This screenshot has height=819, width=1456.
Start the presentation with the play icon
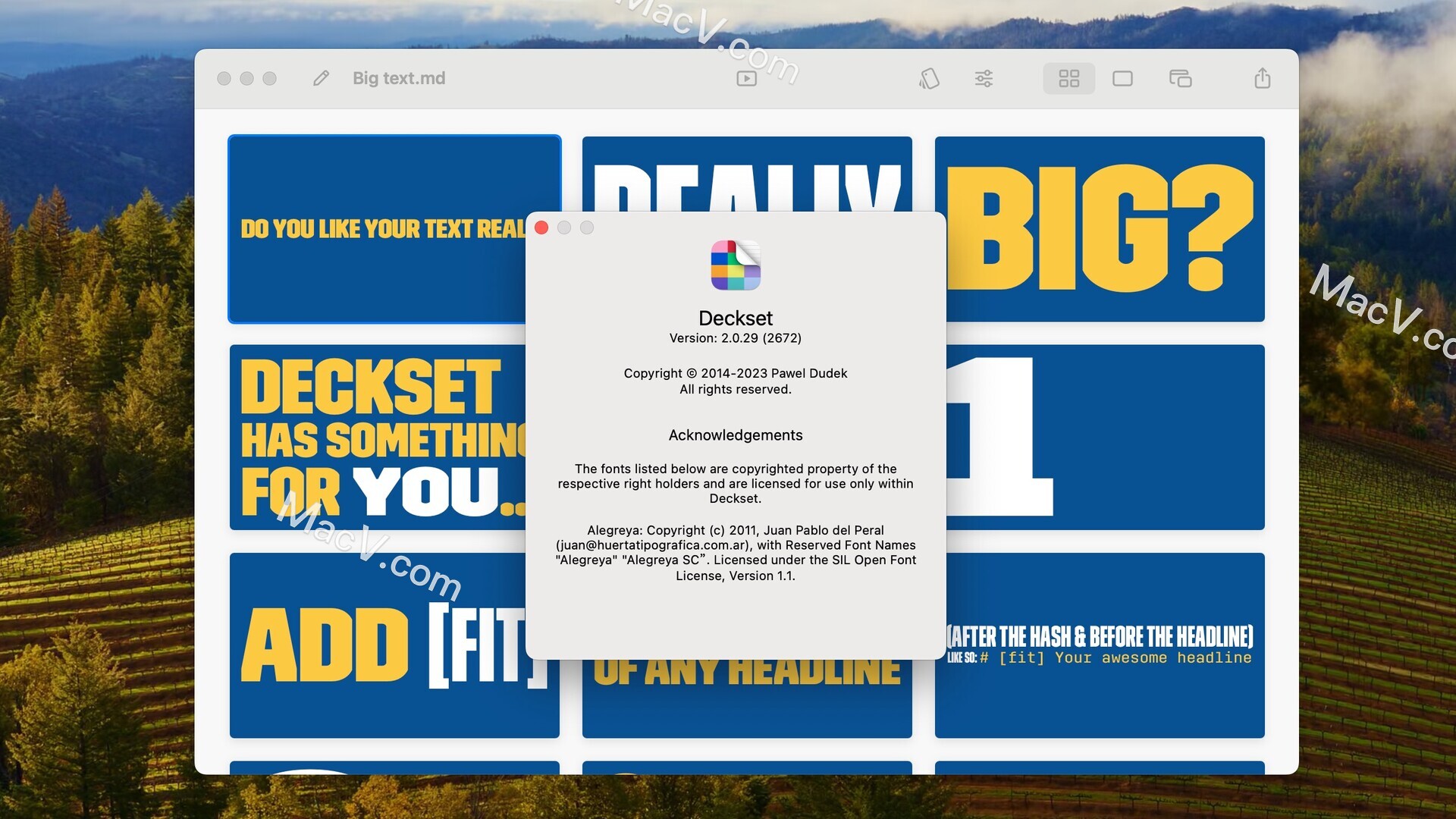(x=746, y=78)
